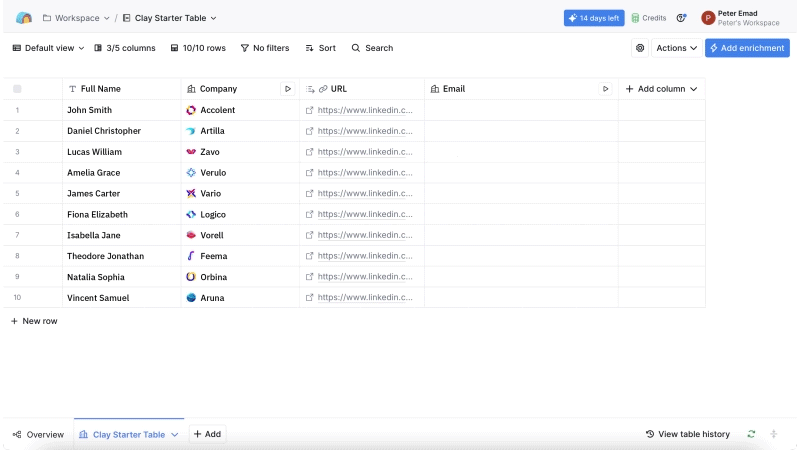Open Amelia Grace's LinkedIn URL link
Viewport: 800px width, 450px height.
(x=365, y=173)
